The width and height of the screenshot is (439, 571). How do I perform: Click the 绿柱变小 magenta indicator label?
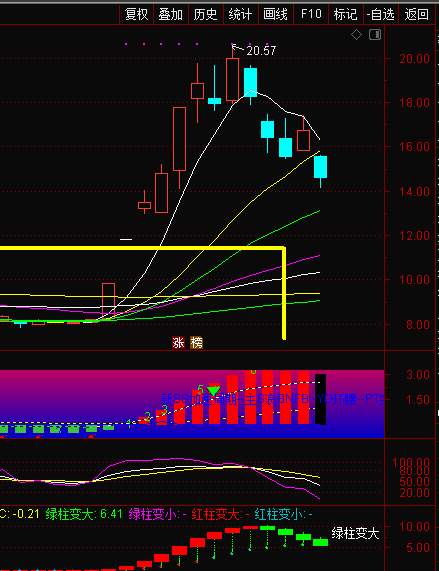click(x=153, y=514)
